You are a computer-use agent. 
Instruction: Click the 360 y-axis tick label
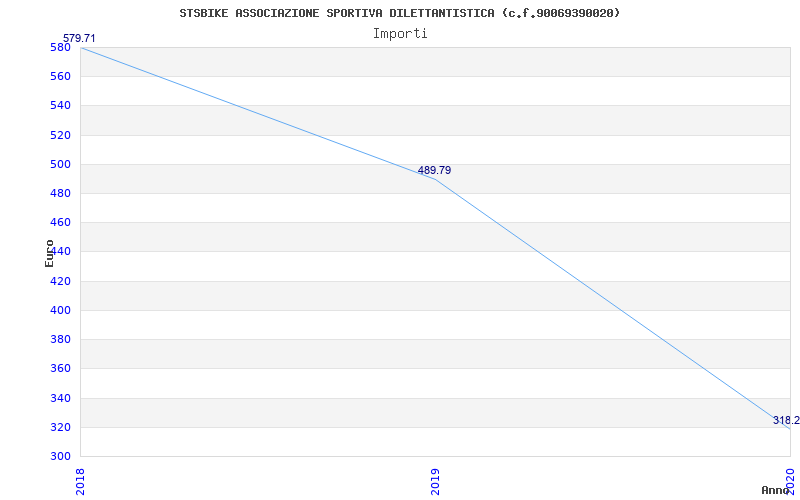coord(60,368)
